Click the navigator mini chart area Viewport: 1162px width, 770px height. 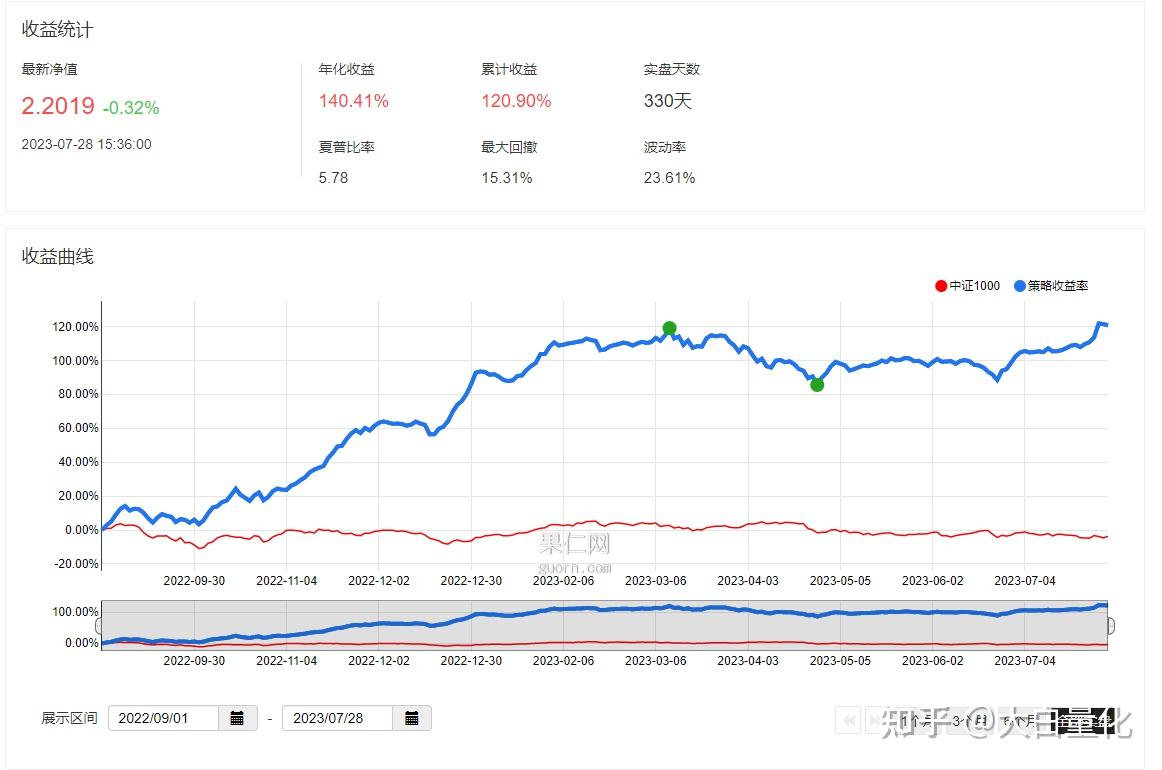tap(604, 625)
